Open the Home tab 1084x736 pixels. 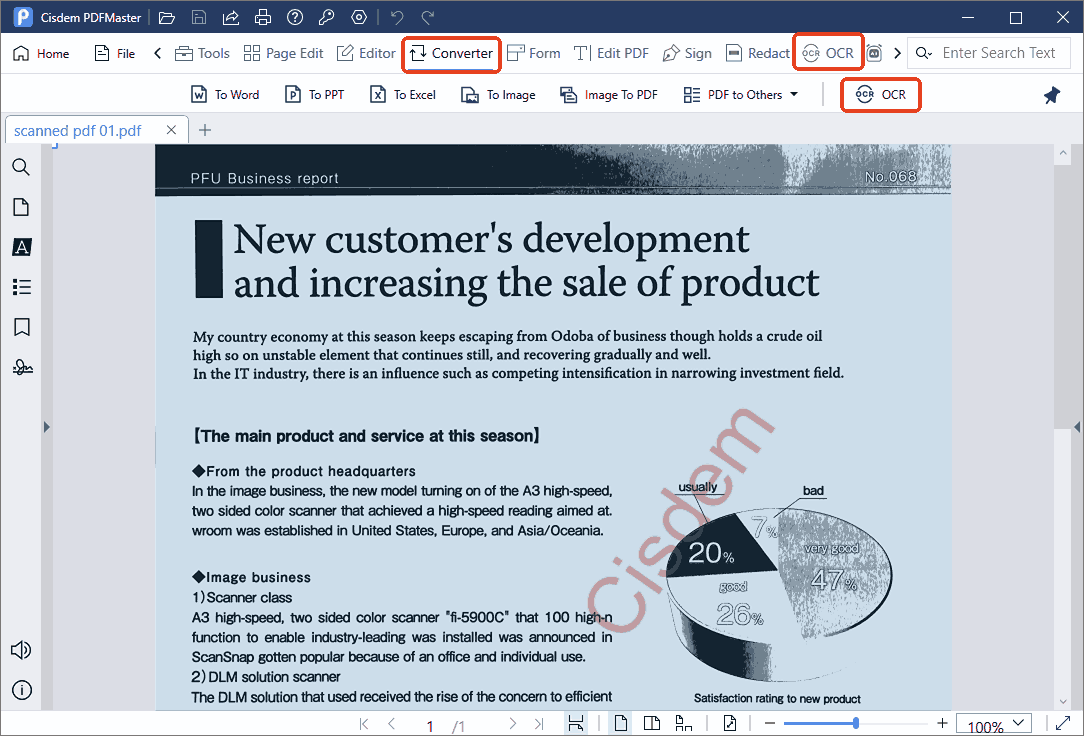click(41, 53)
